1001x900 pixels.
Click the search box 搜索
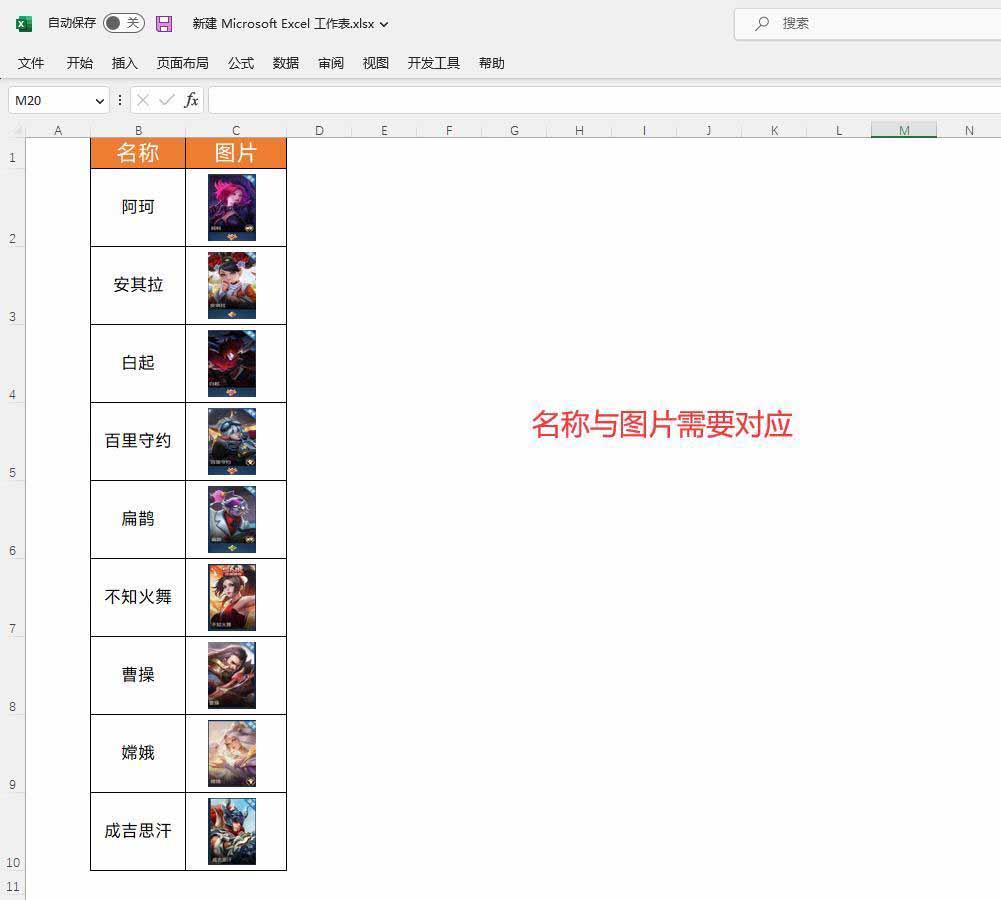click(868, 24)
